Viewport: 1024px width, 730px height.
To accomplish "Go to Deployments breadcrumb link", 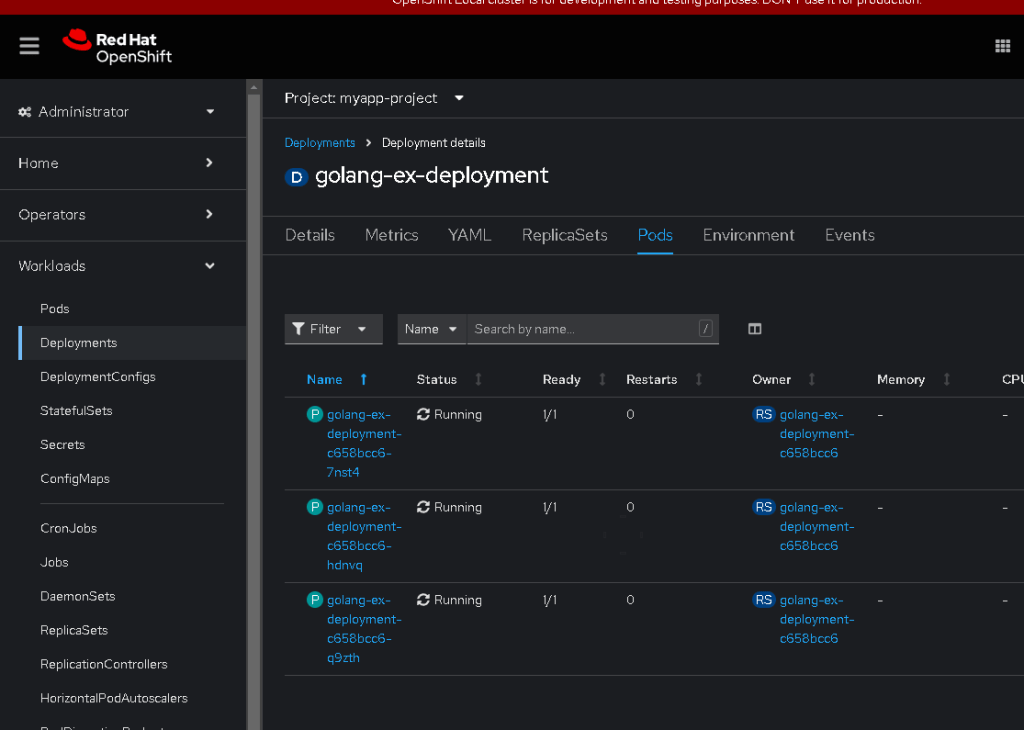I will pos(320,142).
